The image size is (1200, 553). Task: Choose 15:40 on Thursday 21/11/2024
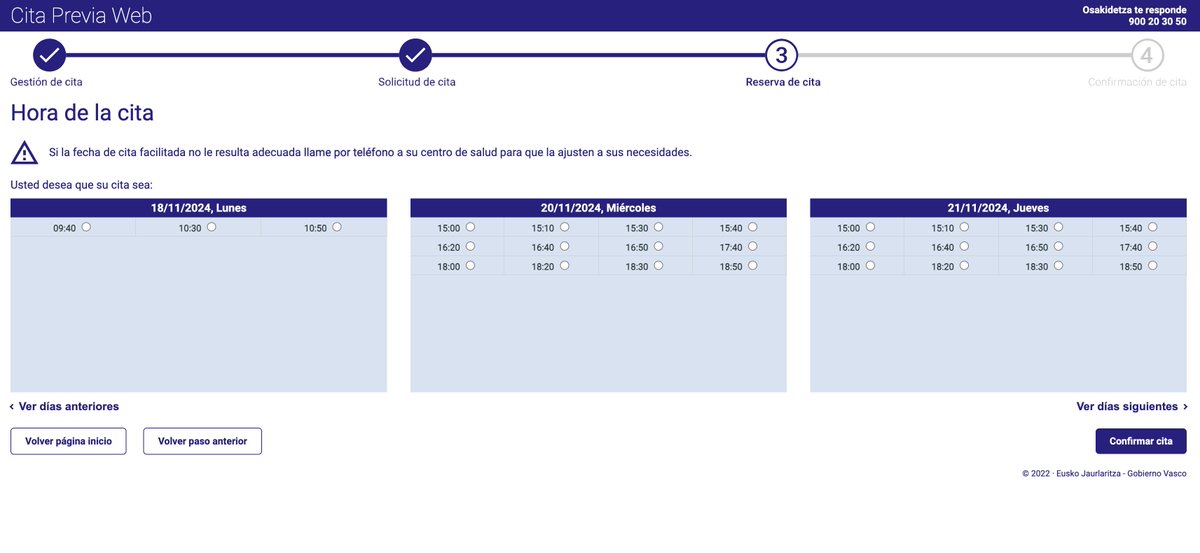coord(1152,227)
